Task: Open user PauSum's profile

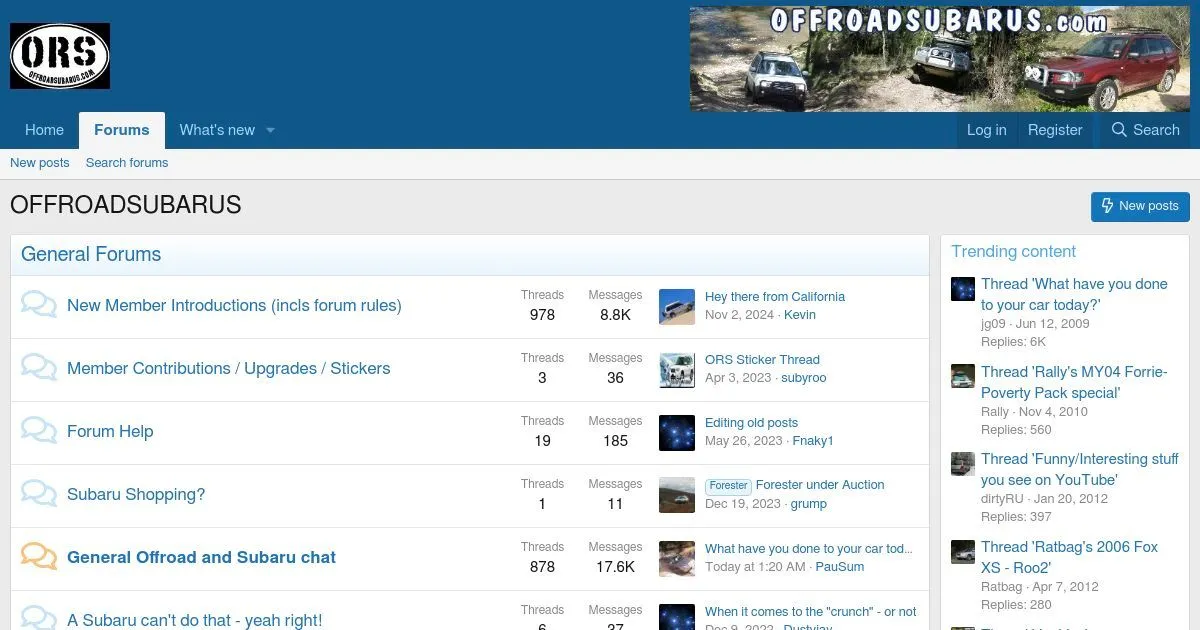Action: (840, 567)
